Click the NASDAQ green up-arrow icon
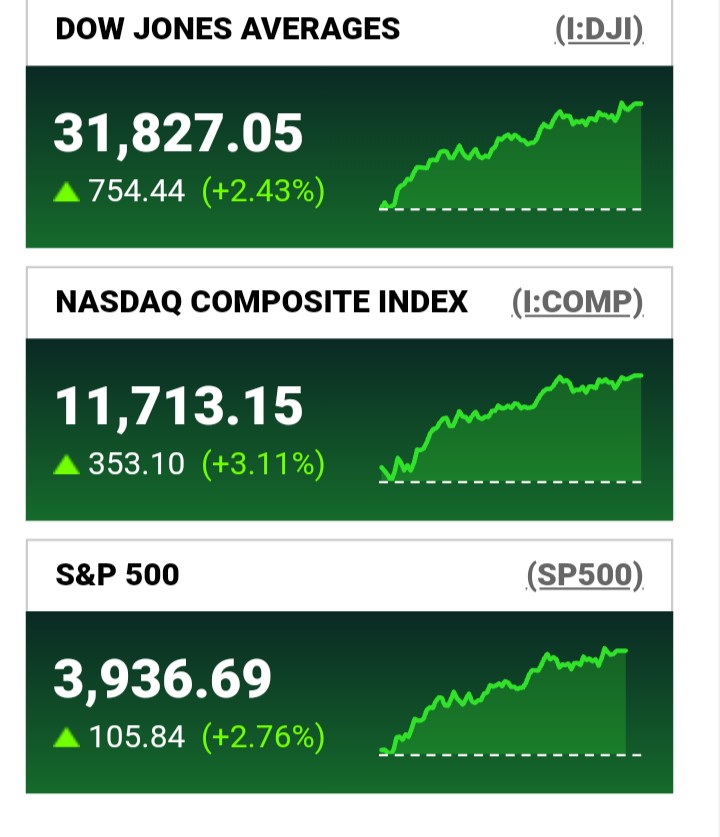720x837 pixels. pyautogui.click(x=67, y=465)
